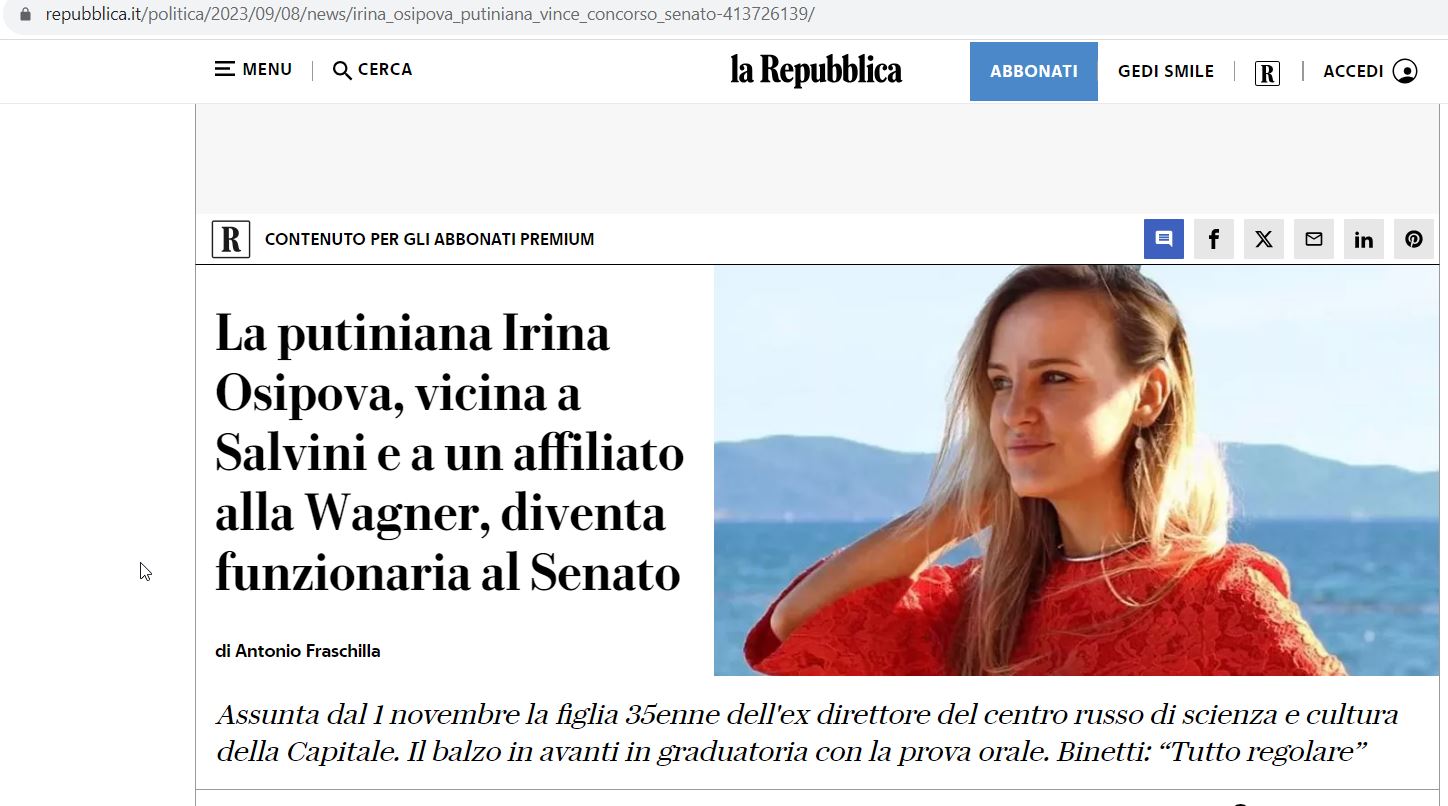Go to la Repubblica homepage logo

pos(816,70)
